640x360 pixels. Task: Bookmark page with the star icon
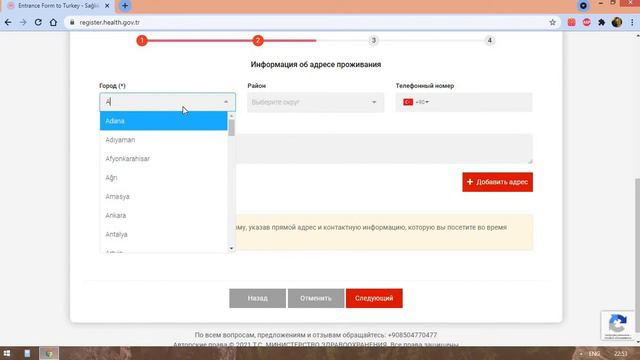553,22
